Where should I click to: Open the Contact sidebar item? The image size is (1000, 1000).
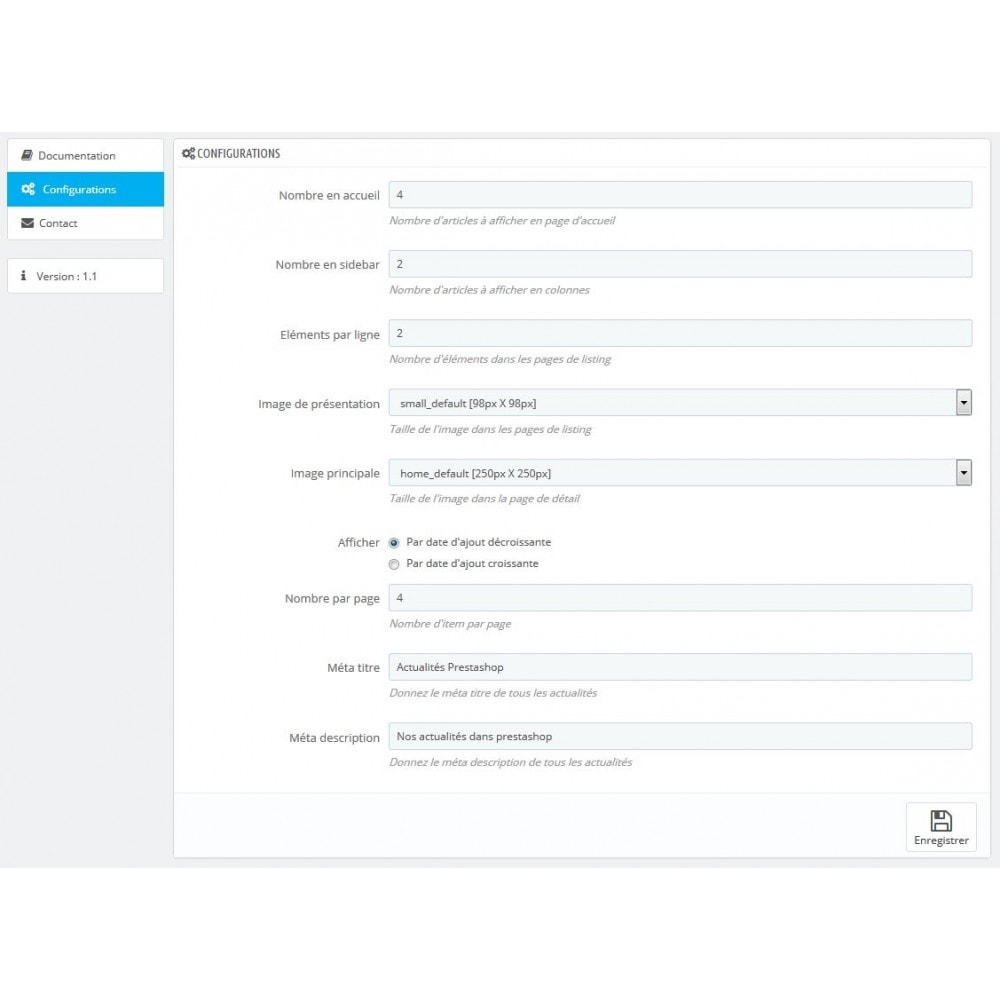click(x=85, y=223)
